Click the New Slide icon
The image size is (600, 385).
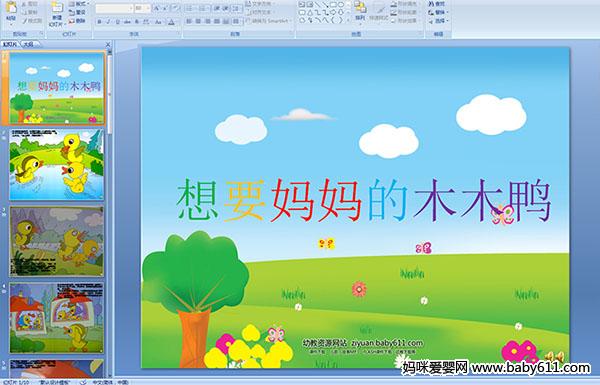pos(57,8)
